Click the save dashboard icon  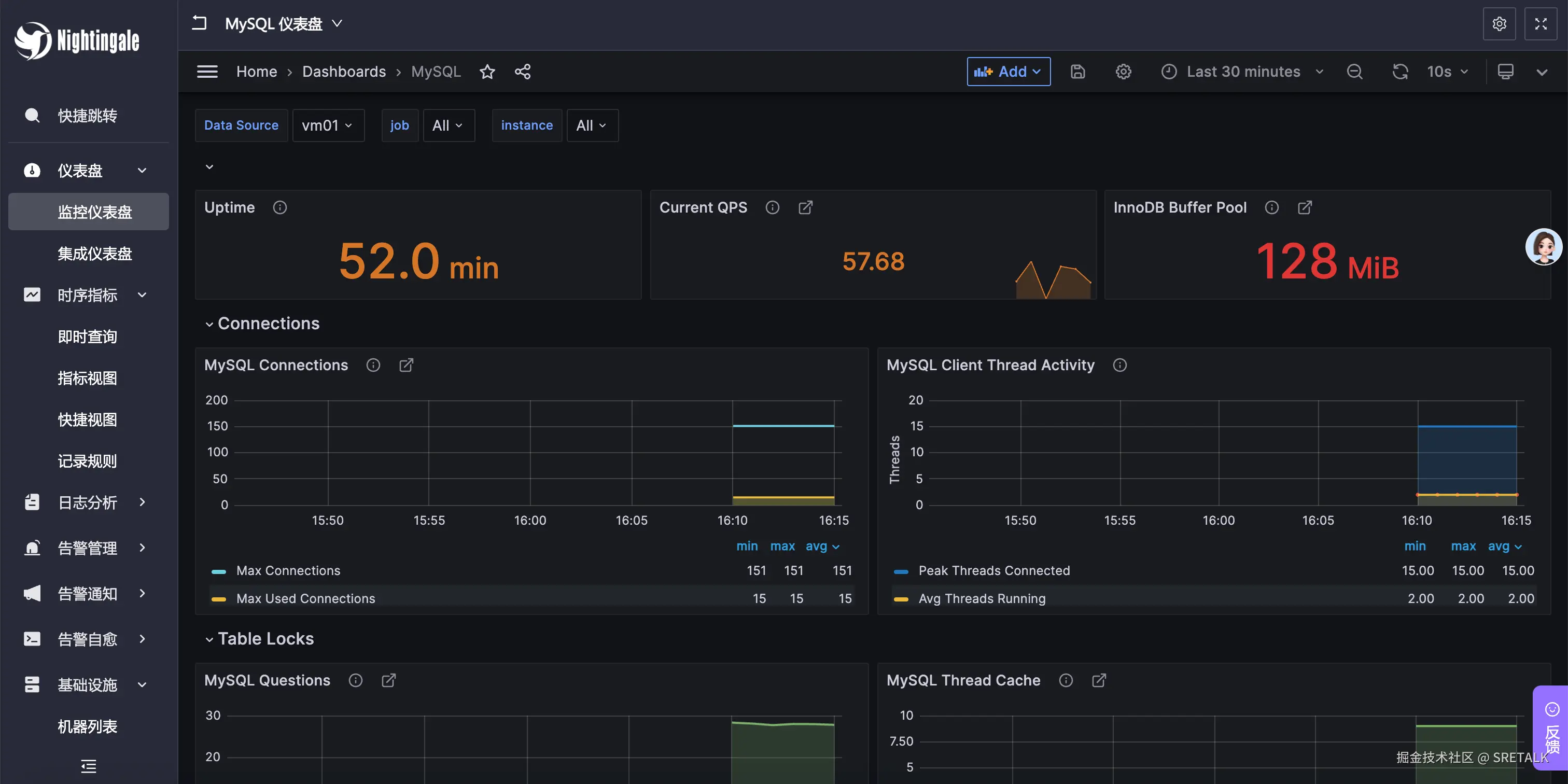pos(1077,72)
